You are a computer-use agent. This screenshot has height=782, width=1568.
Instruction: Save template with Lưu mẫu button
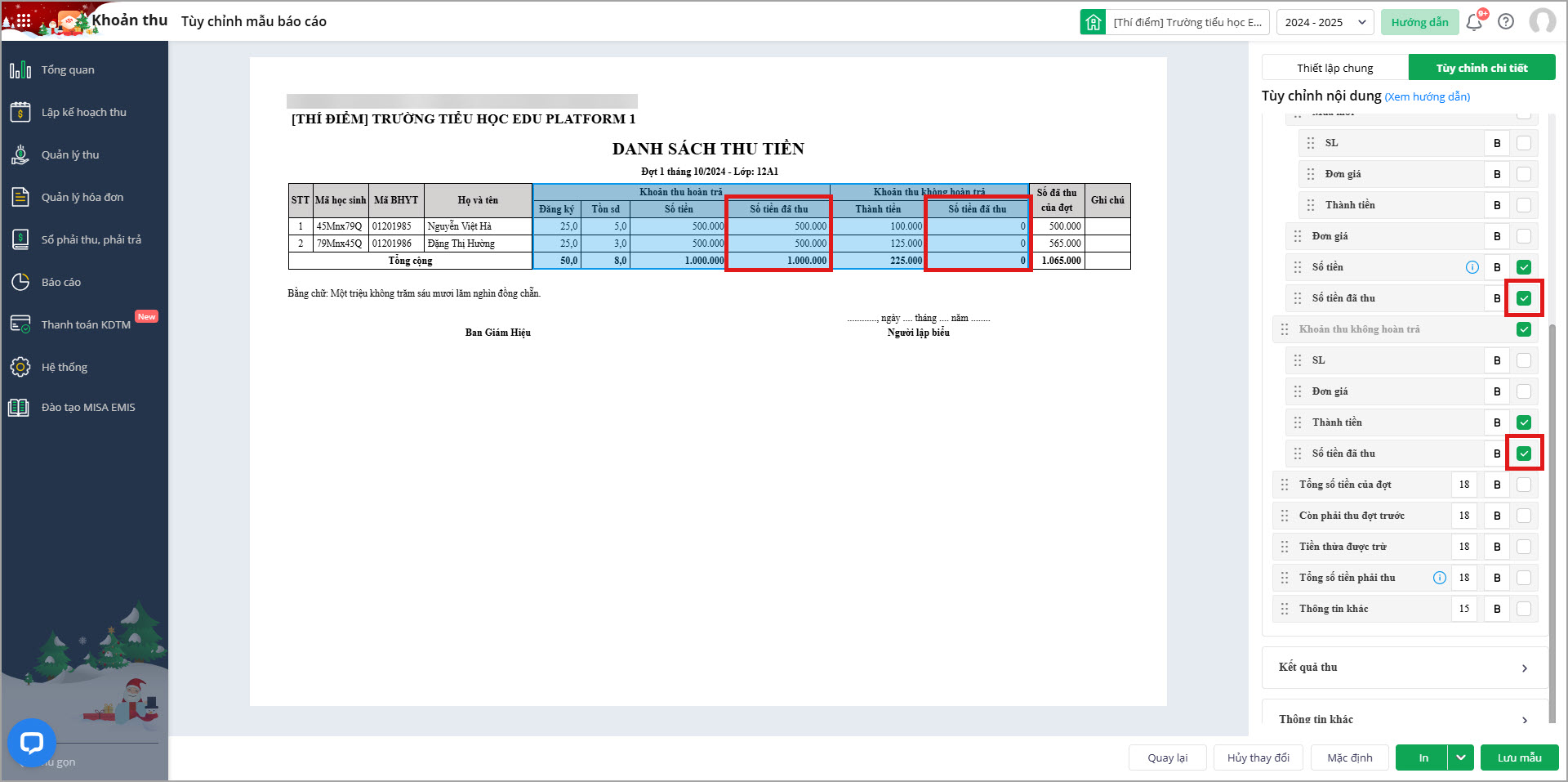click(1520, 757)
